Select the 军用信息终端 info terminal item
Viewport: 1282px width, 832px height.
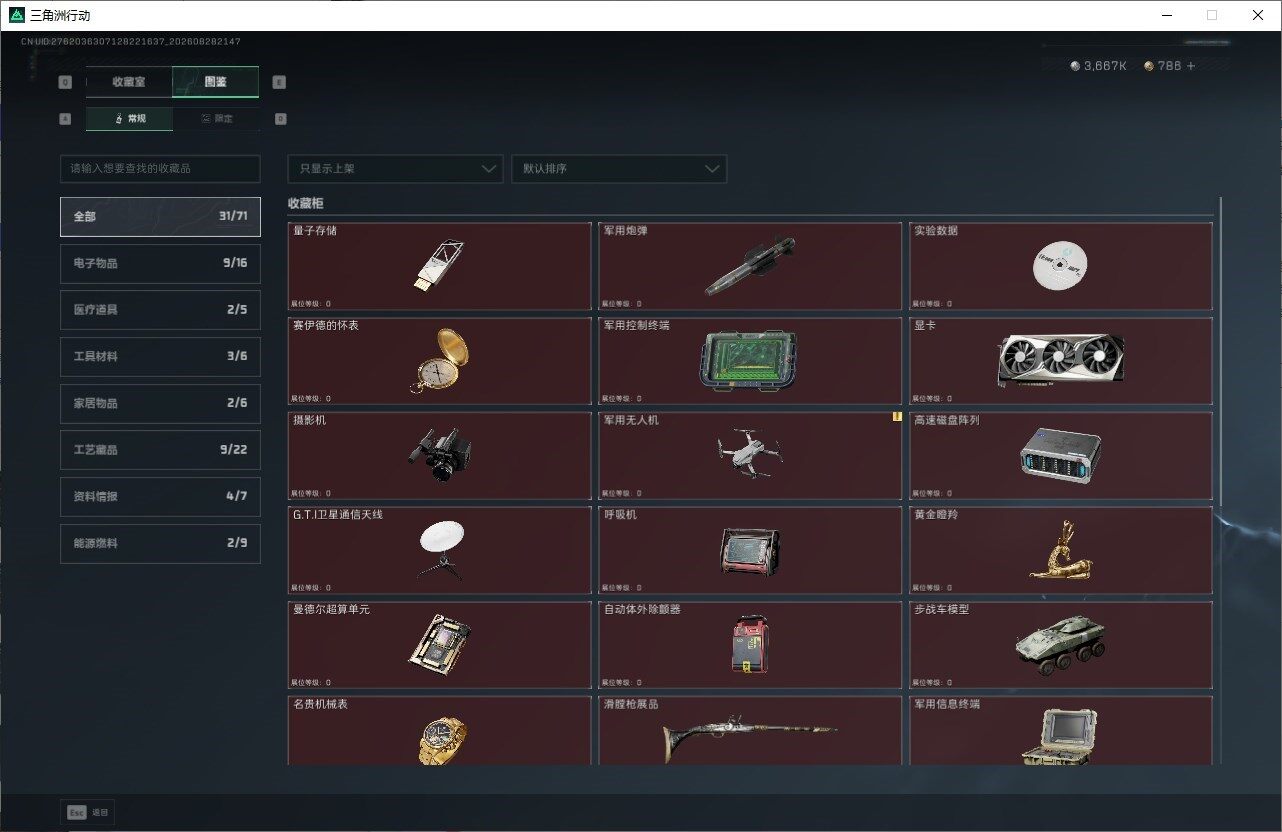click(1060, 730)
